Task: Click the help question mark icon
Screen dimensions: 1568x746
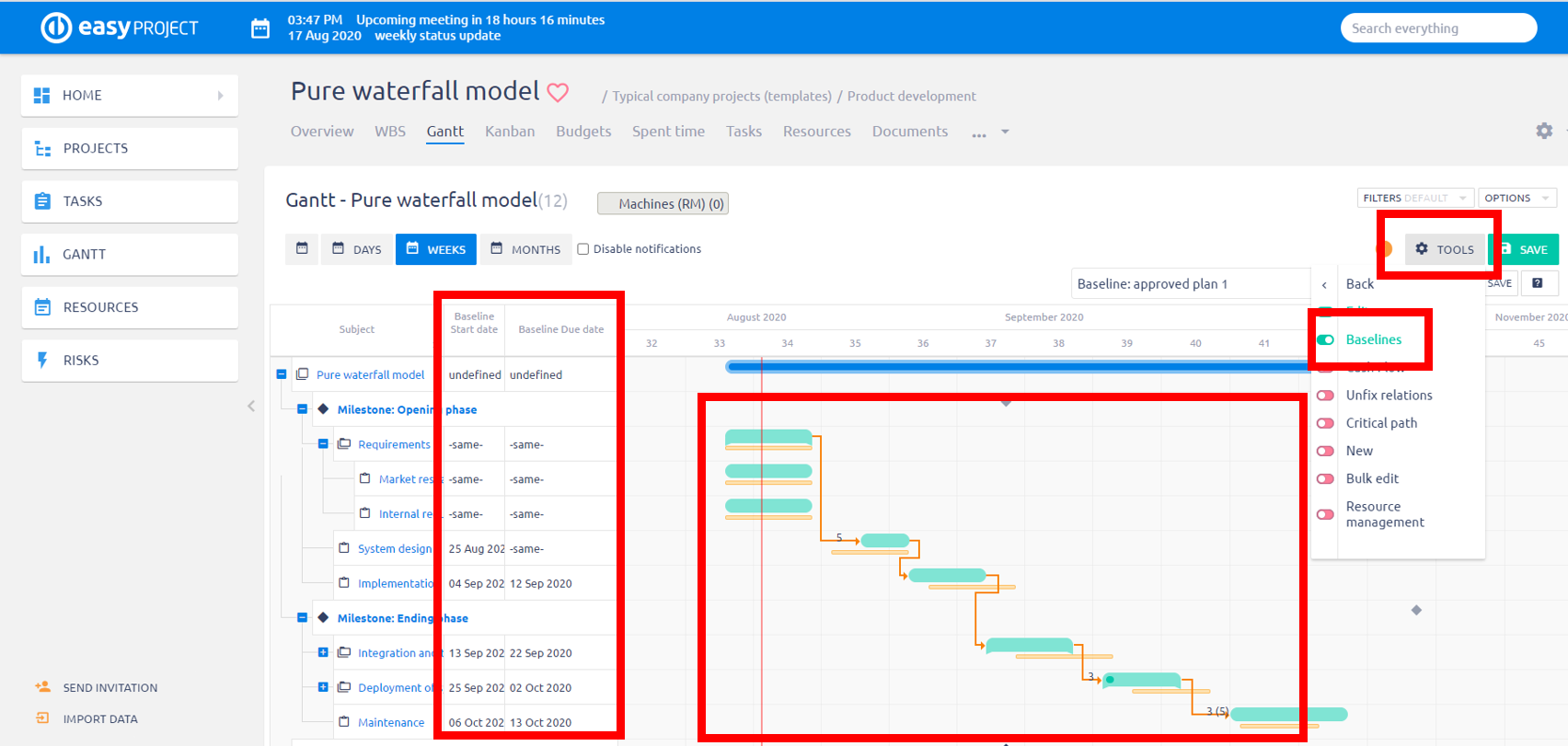Action: (1537, 283)
